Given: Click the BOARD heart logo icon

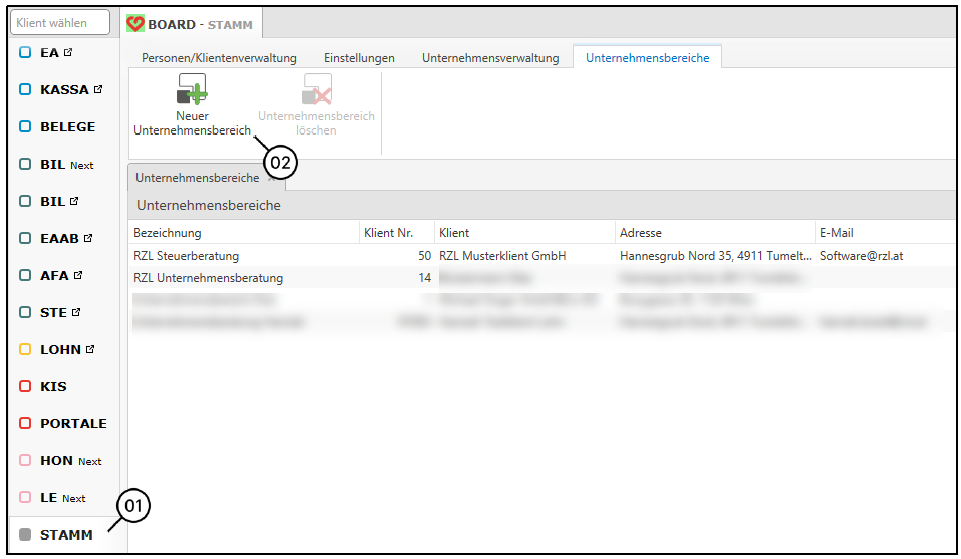Looking at the screenshot, I should pos(136,24).
